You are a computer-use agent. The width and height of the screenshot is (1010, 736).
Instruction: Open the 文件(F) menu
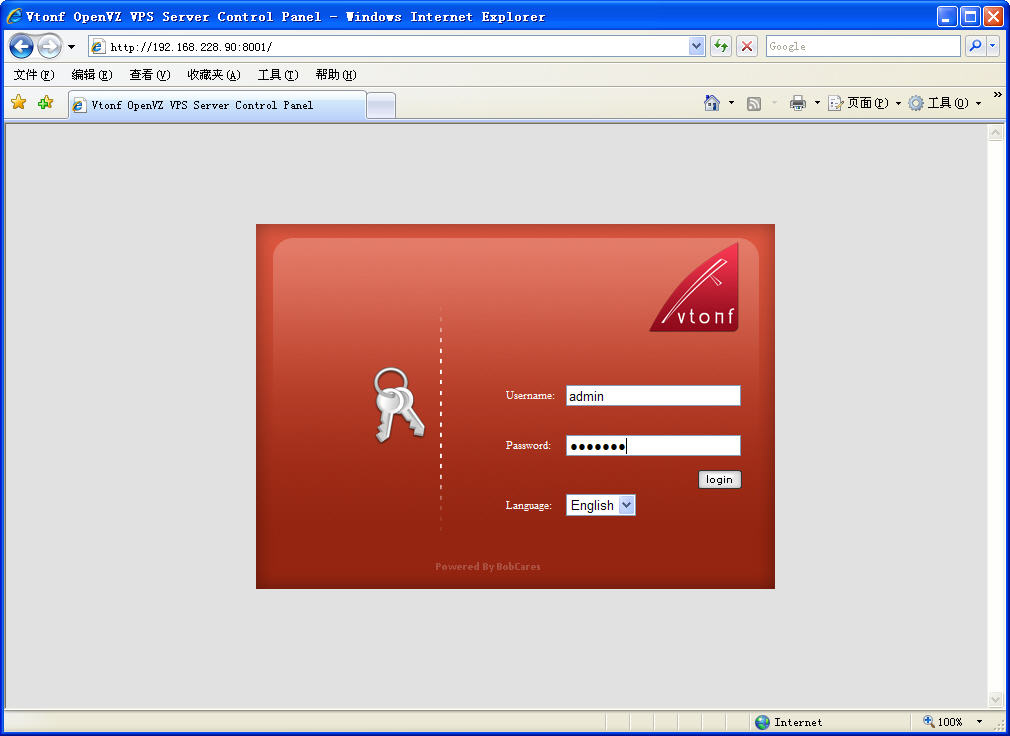[34, 75]
